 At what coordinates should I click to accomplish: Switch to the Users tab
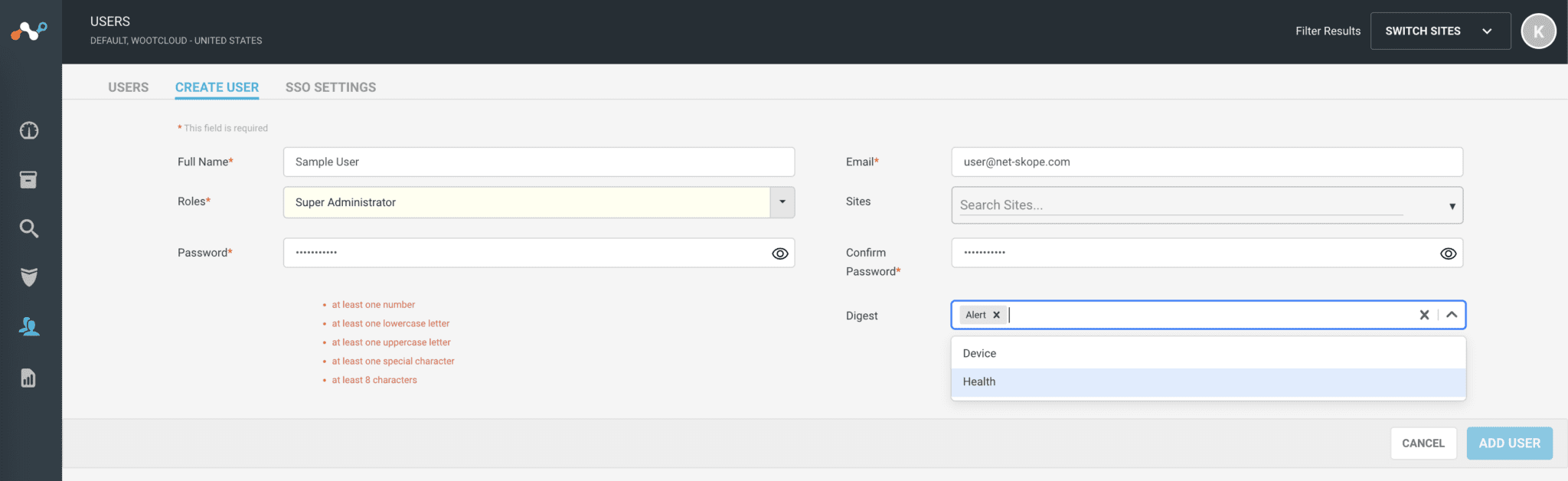[x=129, y=87]
